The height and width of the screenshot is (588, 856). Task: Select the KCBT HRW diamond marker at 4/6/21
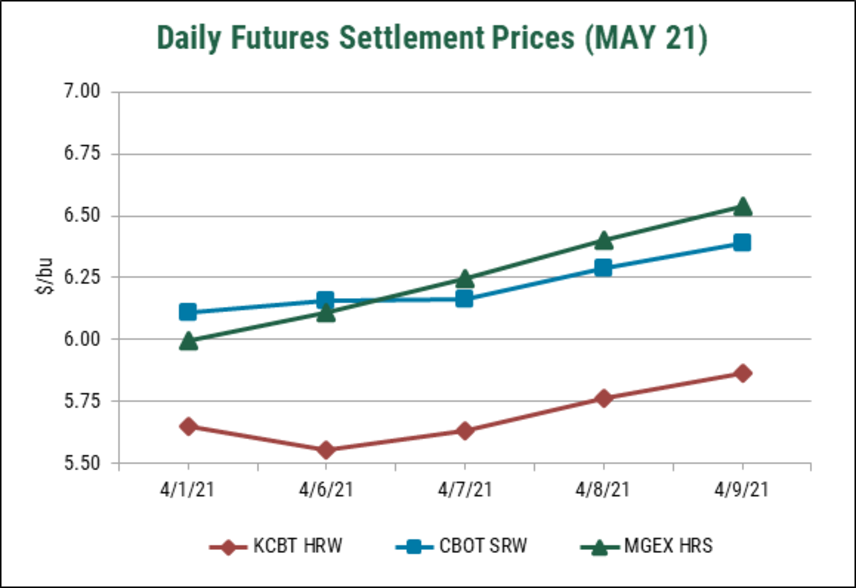point(326,450)
